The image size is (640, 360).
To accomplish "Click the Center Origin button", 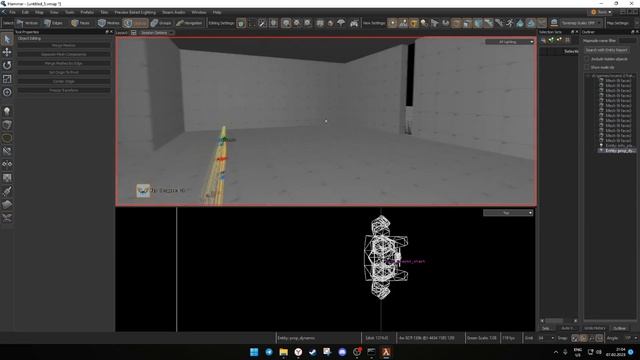I will pyautogui.click(x=64, y=81).
